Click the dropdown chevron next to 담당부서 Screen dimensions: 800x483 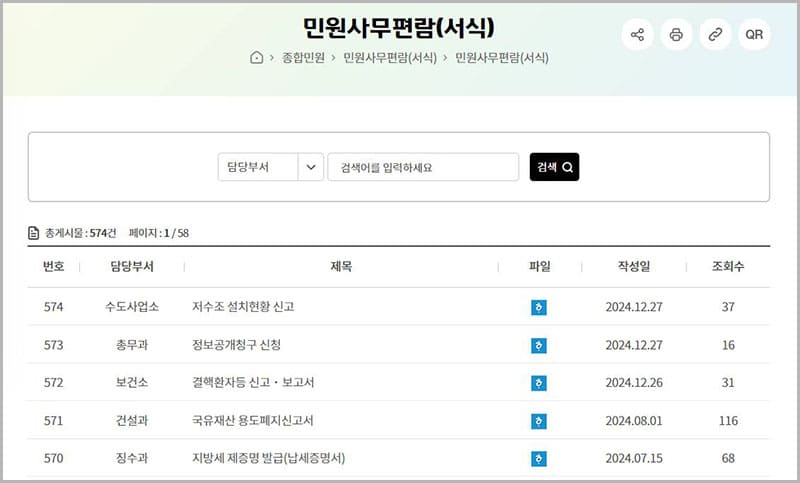311,167
